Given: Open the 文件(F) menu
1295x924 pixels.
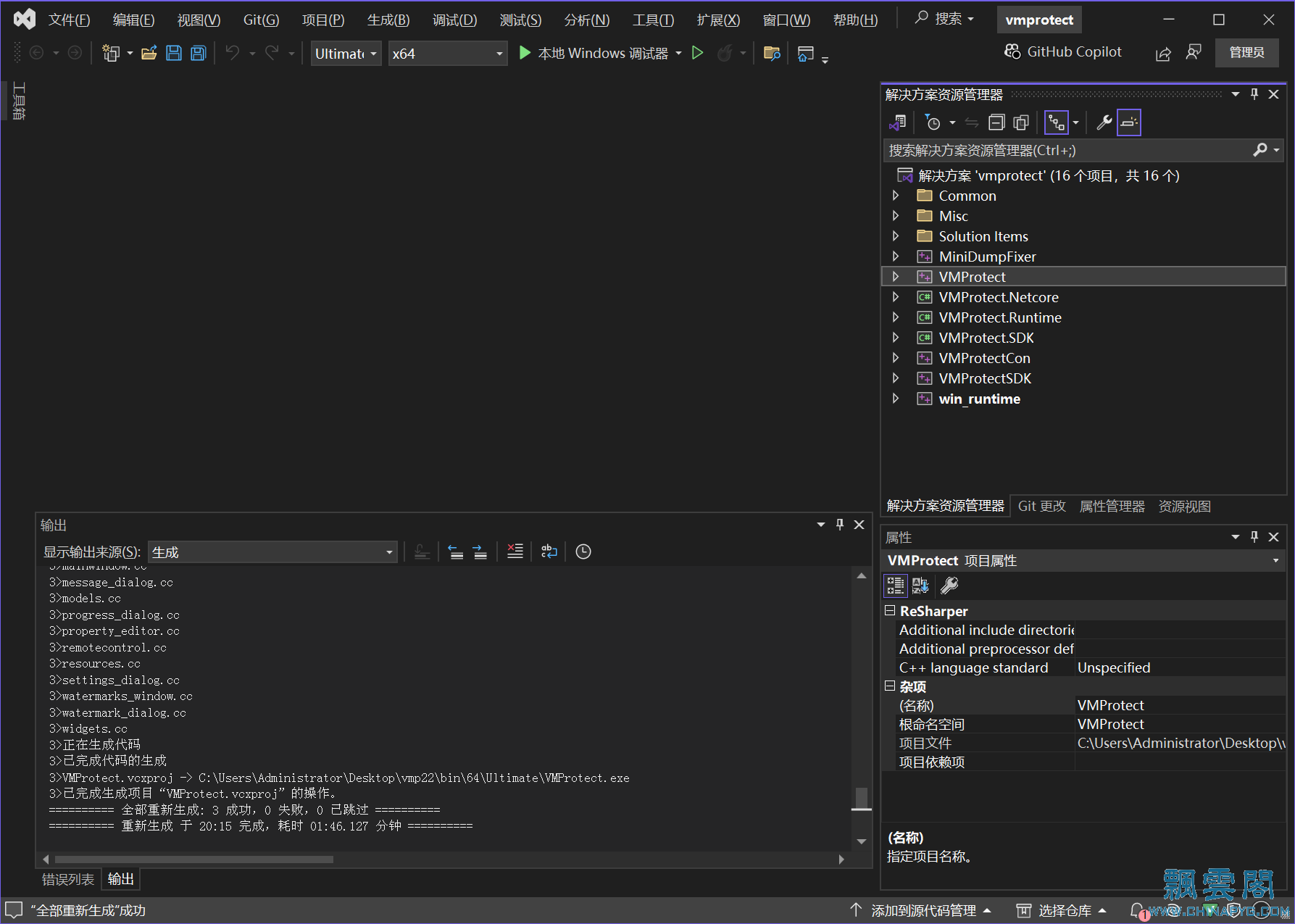Looking at the screenshot, I should point(69,20).
